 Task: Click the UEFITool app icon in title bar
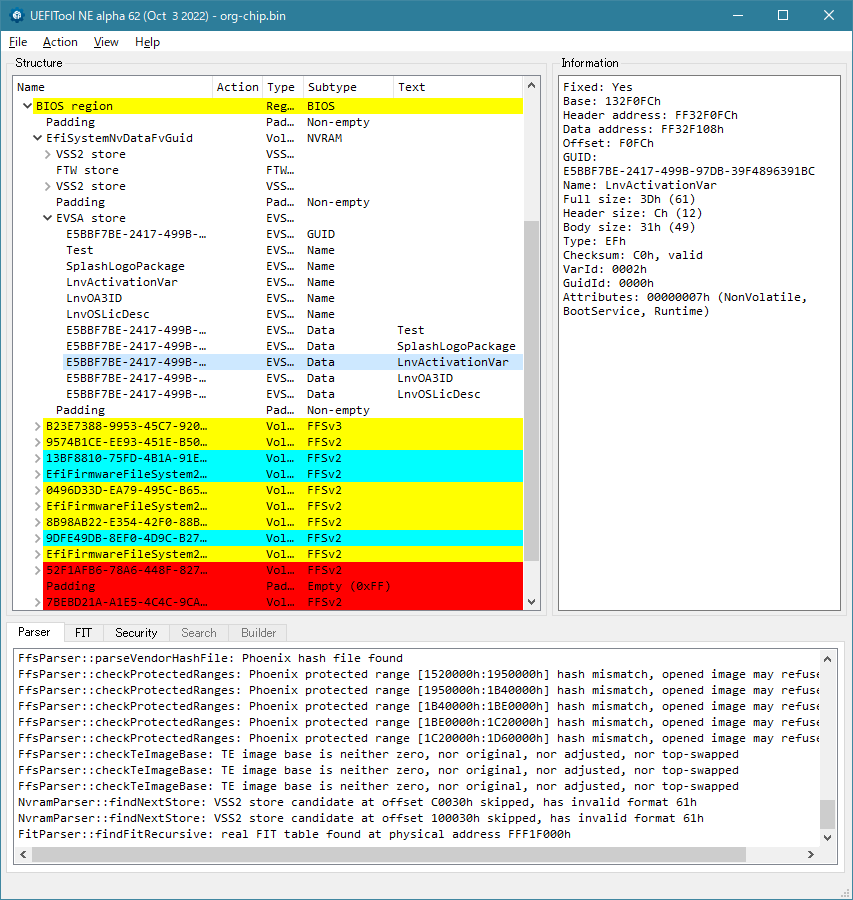point(17,15)
